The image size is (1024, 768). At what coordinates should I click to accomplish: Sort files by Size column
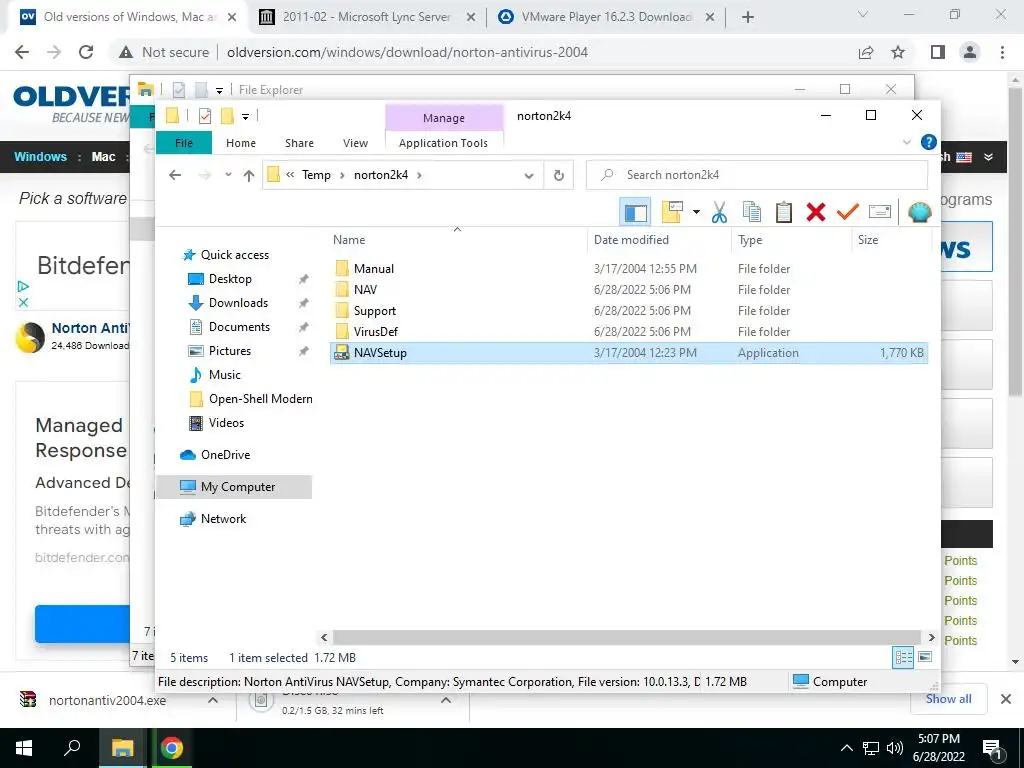pos(867,240)
